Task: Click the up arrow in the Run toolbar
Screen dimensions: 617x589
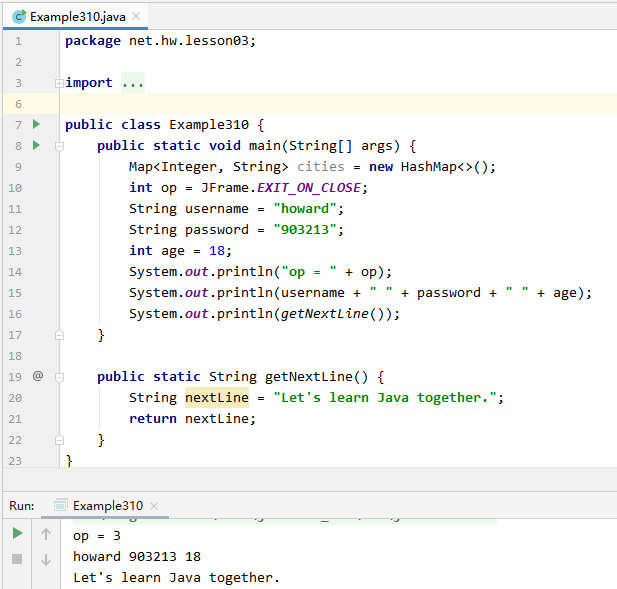Action: [46, 534]
